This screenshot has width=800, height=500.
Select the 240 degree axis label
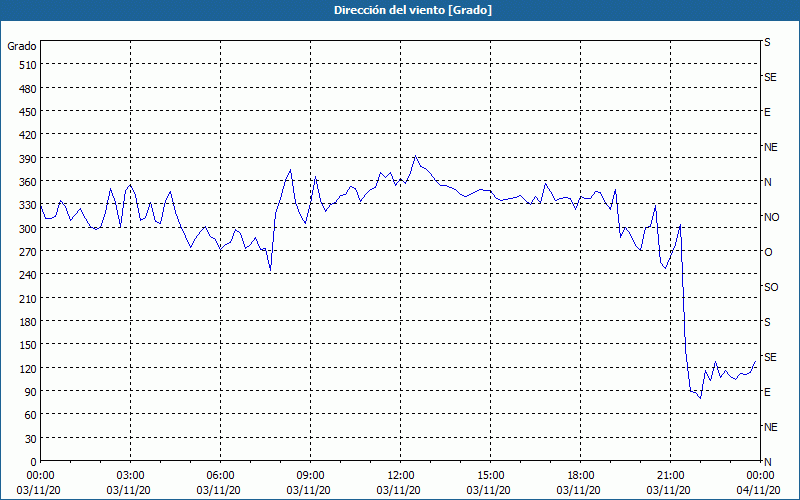pos(28,276)
